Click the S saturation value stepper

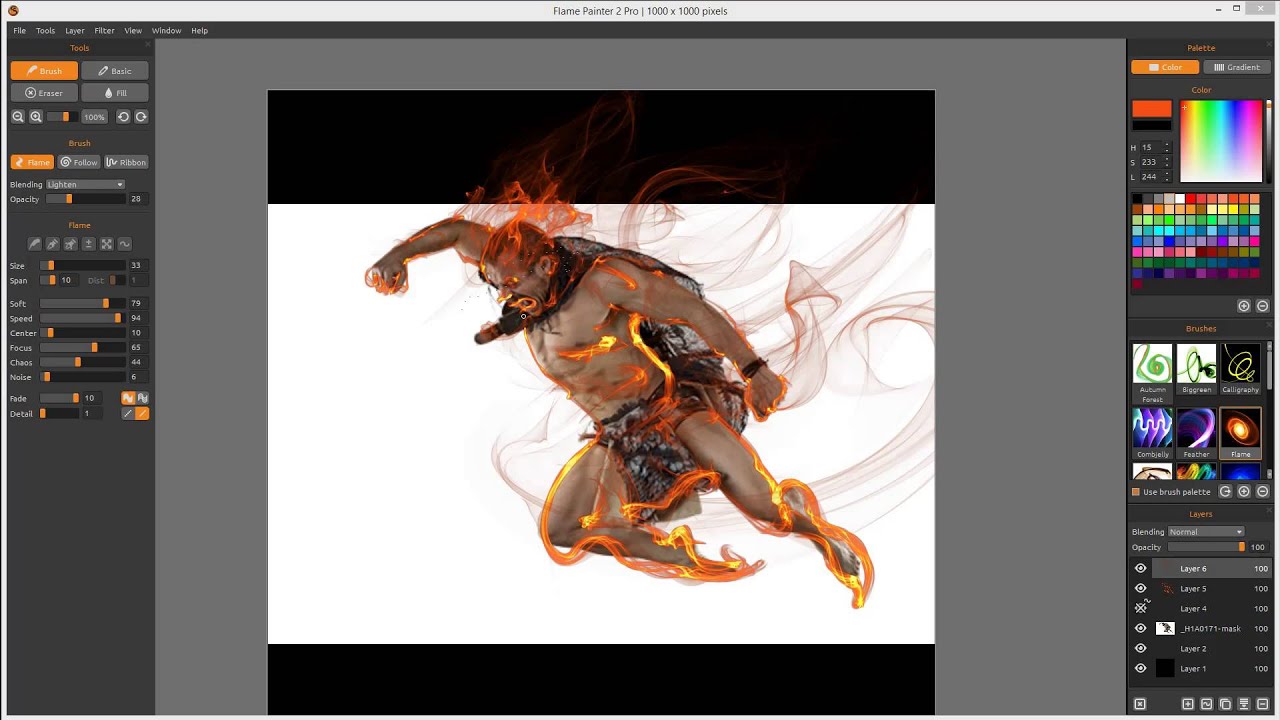(1167, 162)
